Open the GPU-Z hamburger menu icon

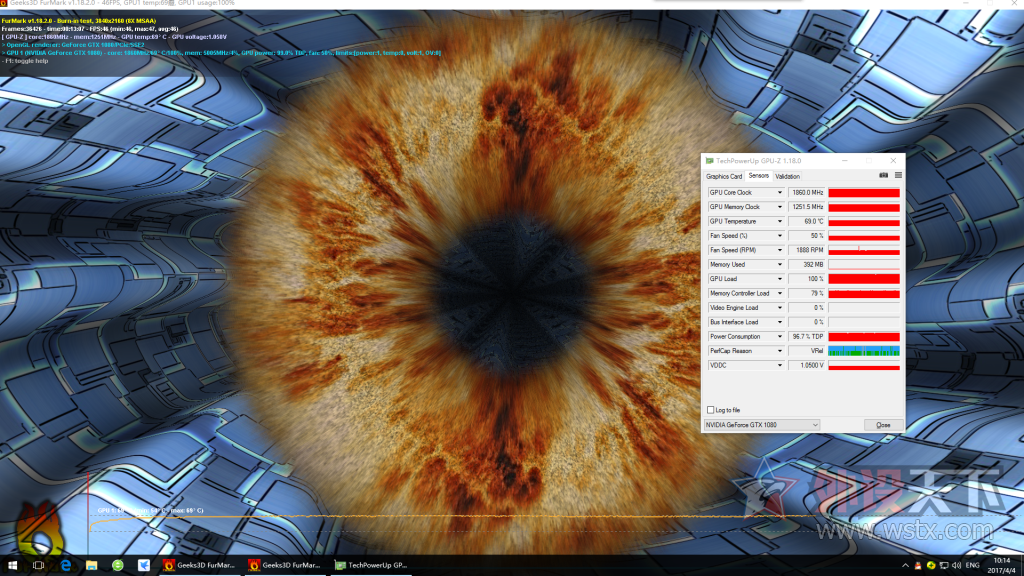(x=899, y=176)
